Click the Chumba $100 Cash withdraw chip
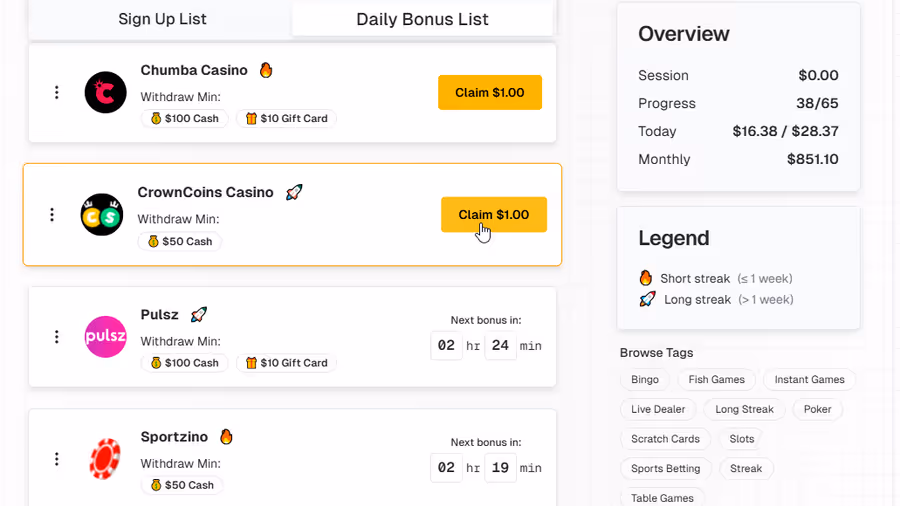Image resolution: width=900 pixels, height=506 pixels. pos(185,119)
